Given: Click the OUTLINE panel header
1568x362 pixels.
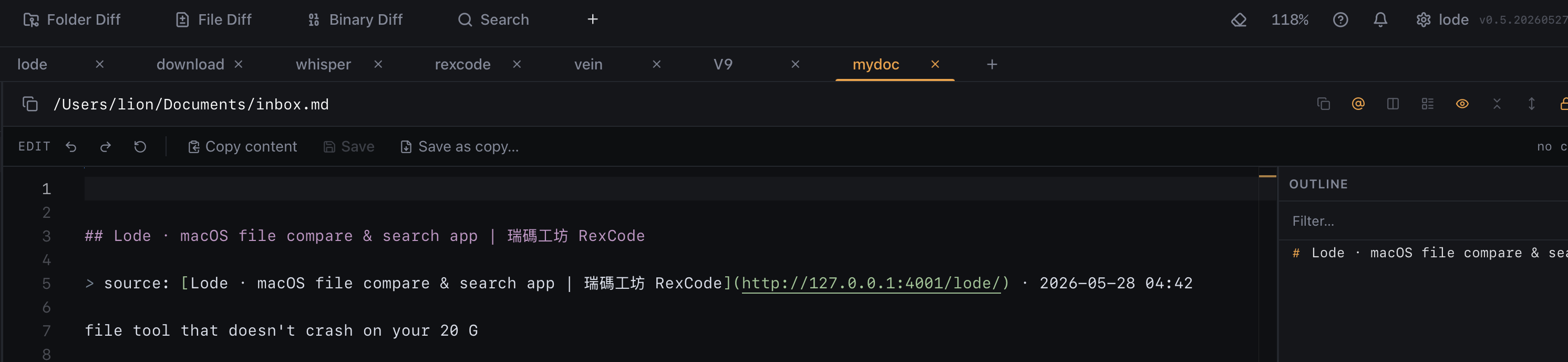Looking at the screenshot, I should pos(1318,184).
